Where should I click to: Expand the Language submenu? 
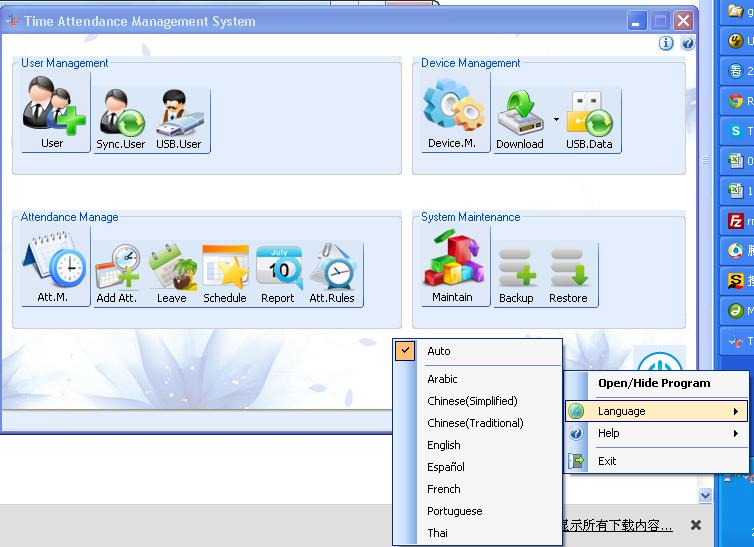tap(656, 411)
